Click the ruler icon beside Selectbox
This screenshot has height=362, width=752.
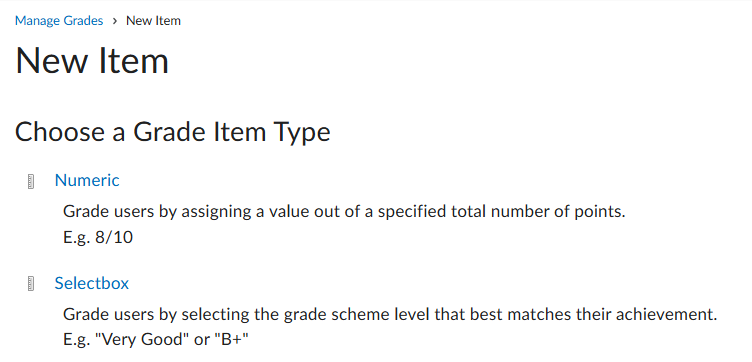[x=31, y=284]
